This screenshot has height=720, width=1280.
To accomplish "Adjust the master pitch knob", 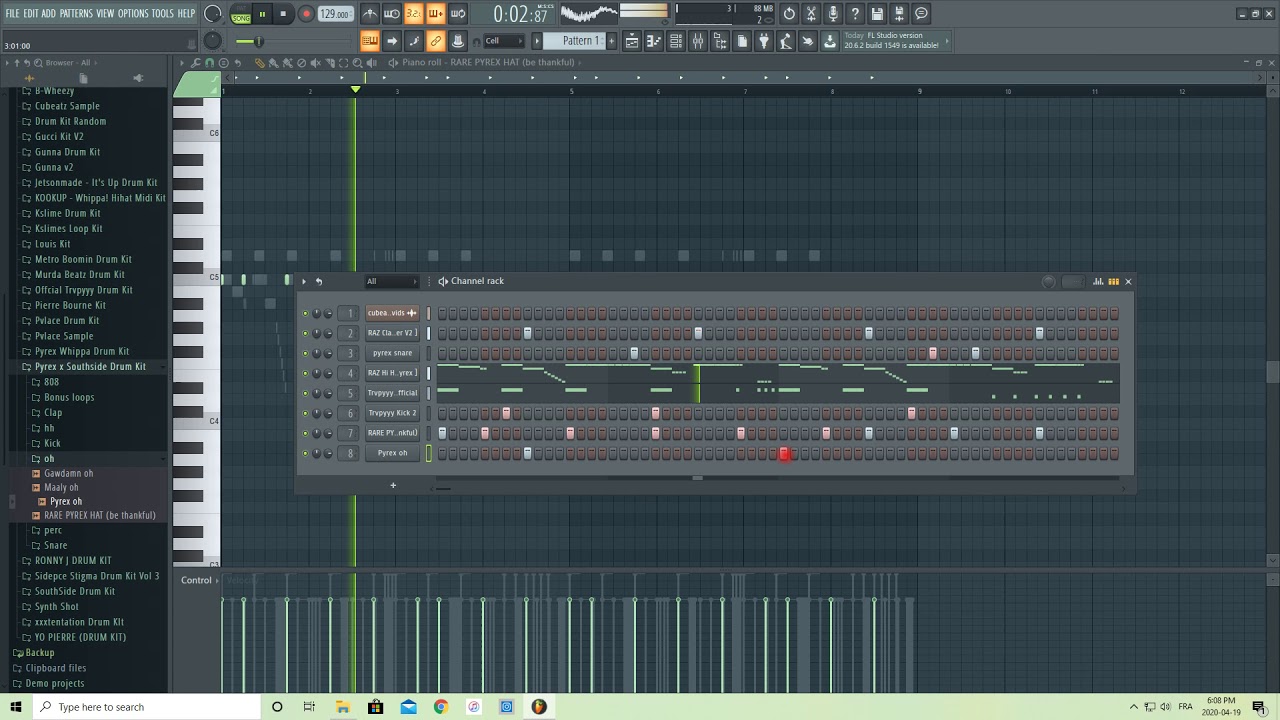I will 213,41.
